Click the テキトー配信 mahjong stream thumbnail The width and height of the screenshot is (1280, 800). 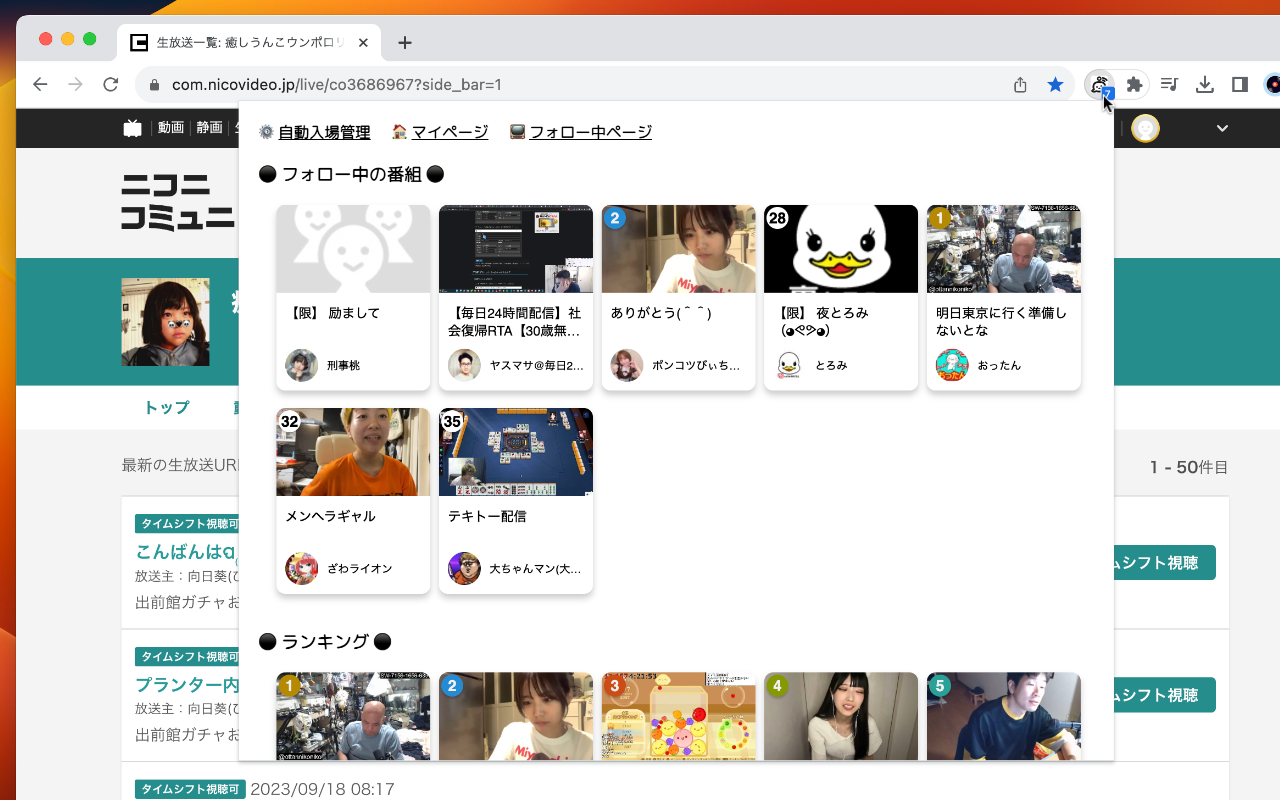515,451
